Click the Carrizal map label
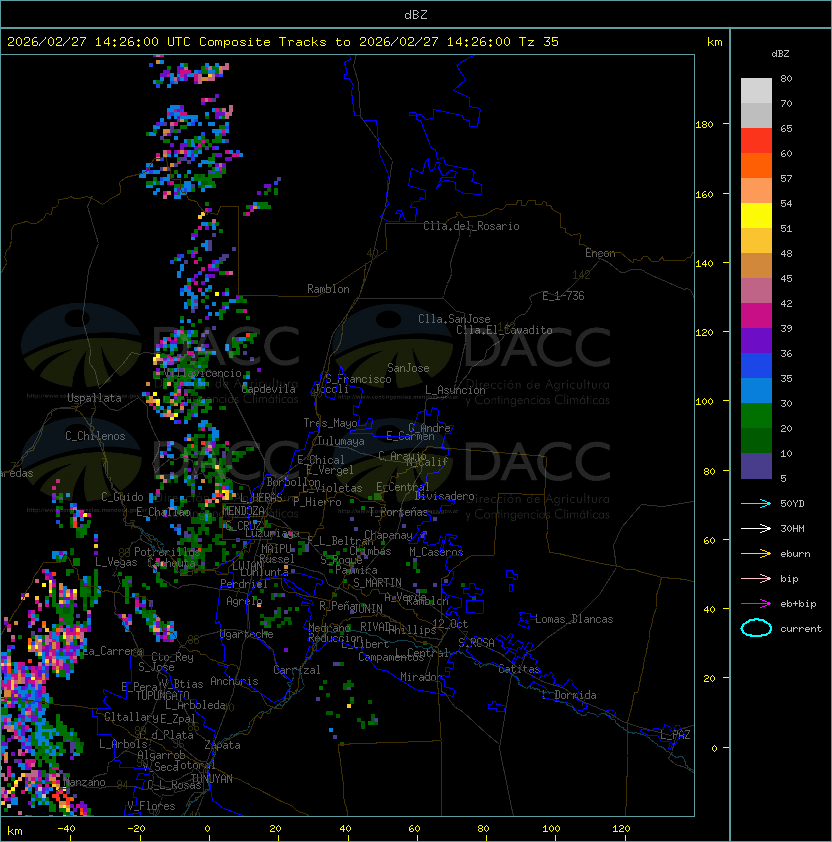The image size is (832, 842). point(296,670)
